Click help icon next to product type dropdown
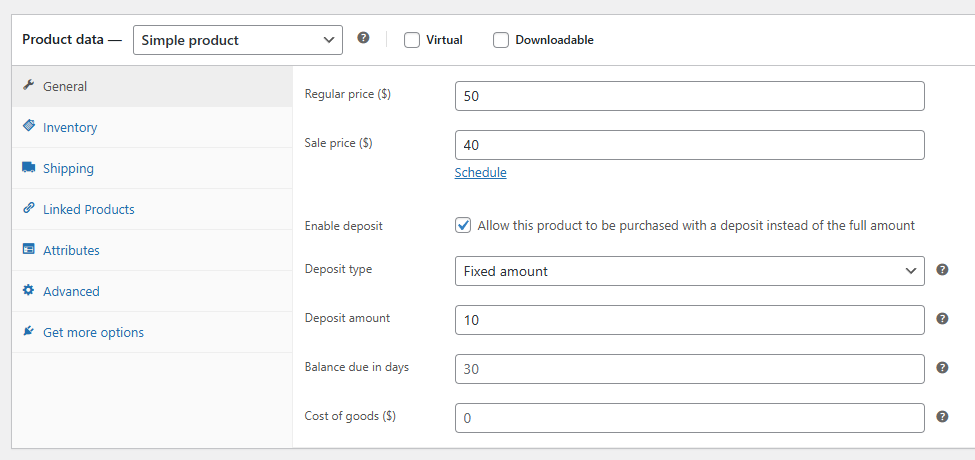The width and height of the screenshot is (975, 460). [x=364, y=38]
